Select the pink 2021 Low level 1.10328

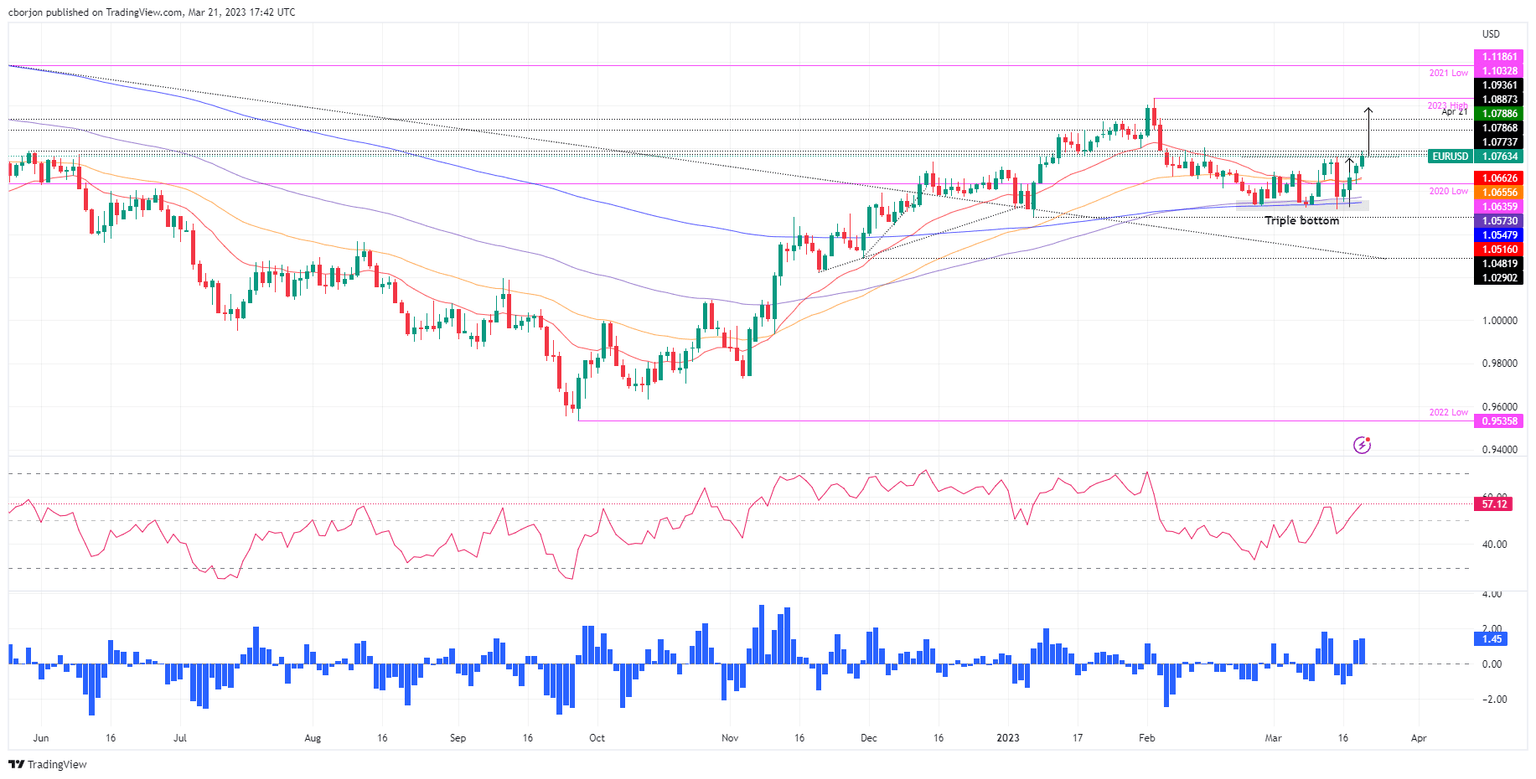click(1500, 72)
